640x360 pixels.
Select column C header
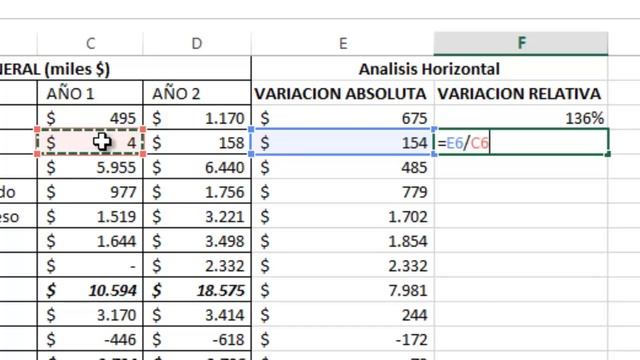coord(90,43)
